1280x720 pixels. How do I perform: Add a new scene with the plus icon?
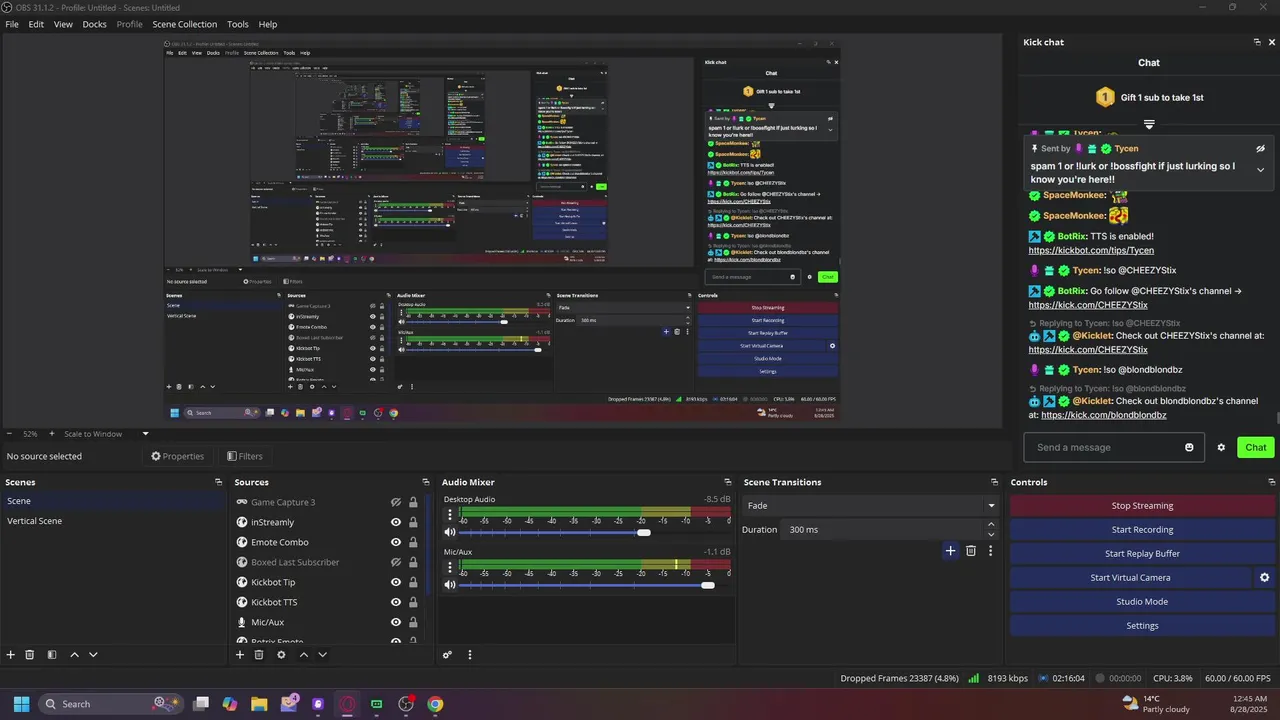coord(11,655)
